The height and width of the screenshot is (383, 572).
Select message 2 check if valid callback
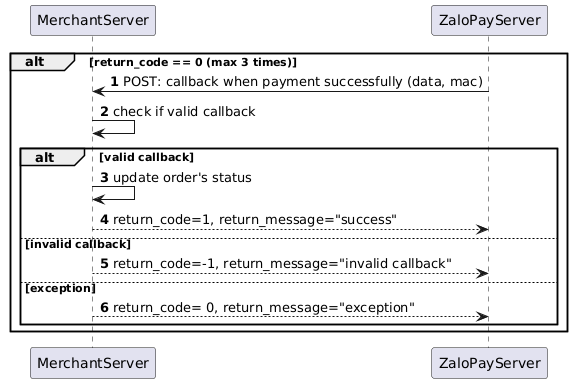[x=178, y=112]
